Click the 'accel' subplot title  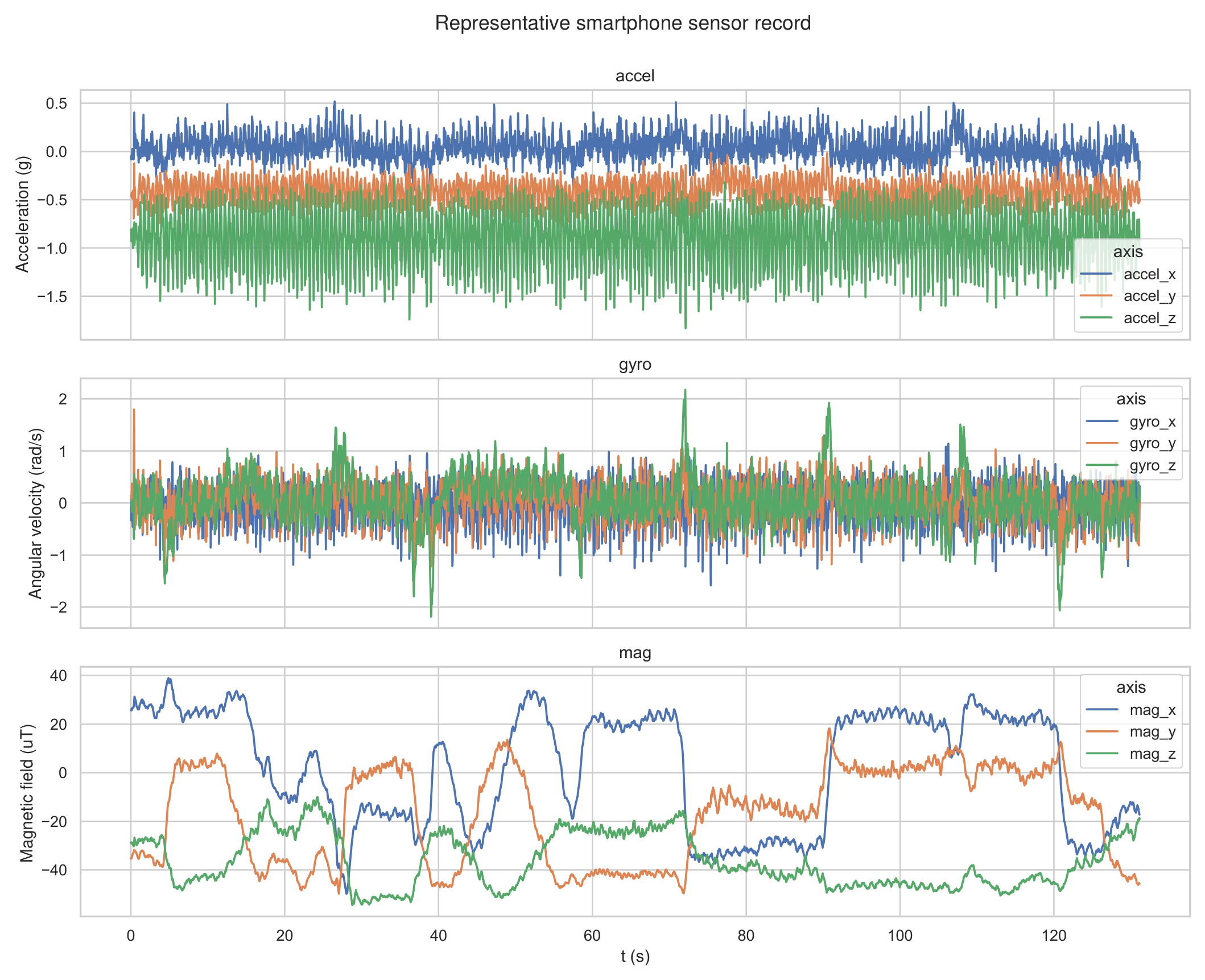click(635, 76)
